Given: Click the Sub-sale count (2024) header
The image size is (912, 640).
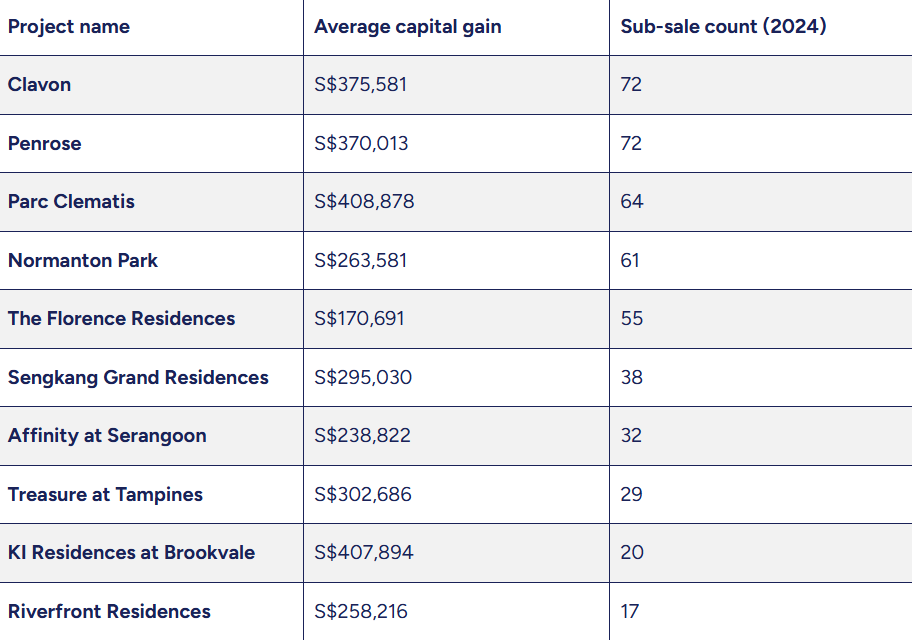Looking at the screenshot, I should (723, 27).
